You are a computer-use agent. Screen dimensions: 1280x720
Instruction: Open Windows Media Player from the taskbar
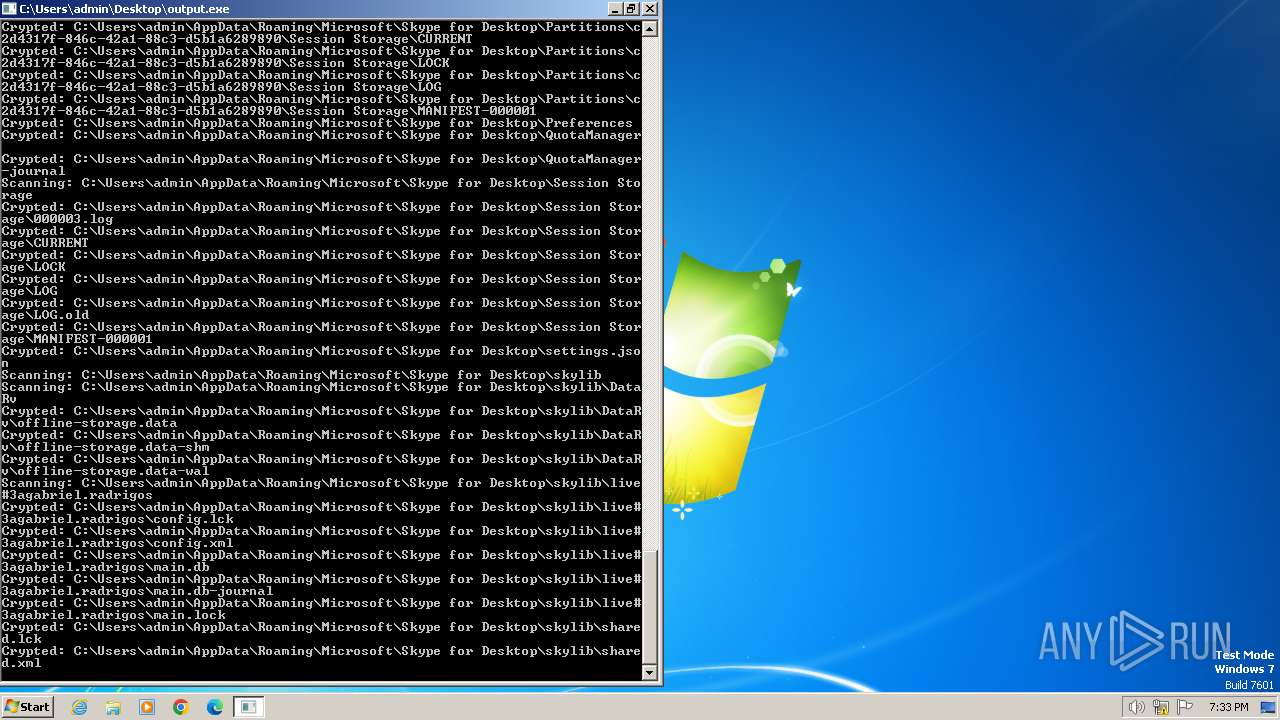point(147,707)
